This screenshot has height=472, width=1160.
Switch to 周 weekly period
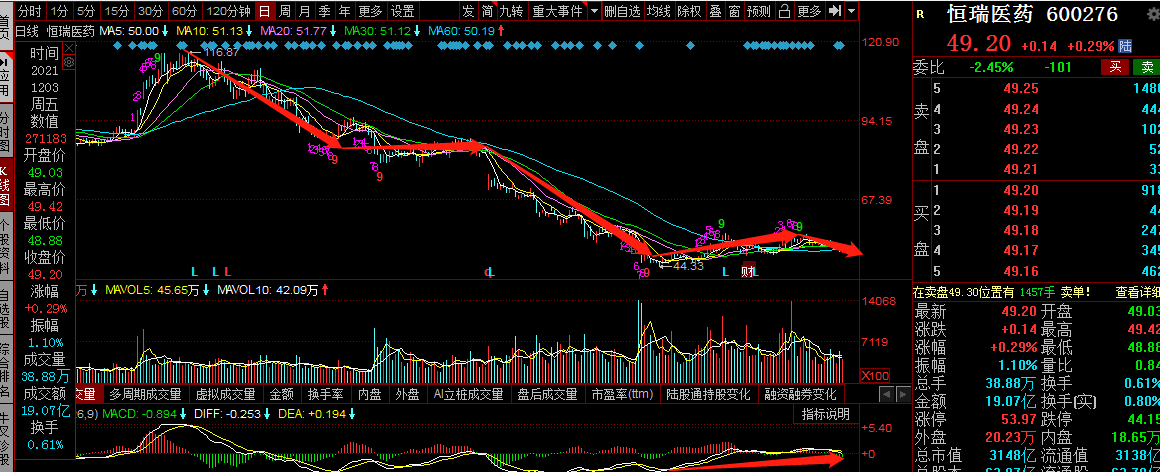(x=284, y=11)
